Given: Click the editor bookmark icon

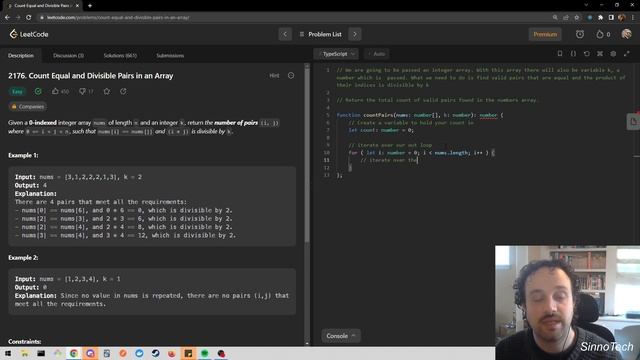Looking at the screenshot, I should point(560,54).
